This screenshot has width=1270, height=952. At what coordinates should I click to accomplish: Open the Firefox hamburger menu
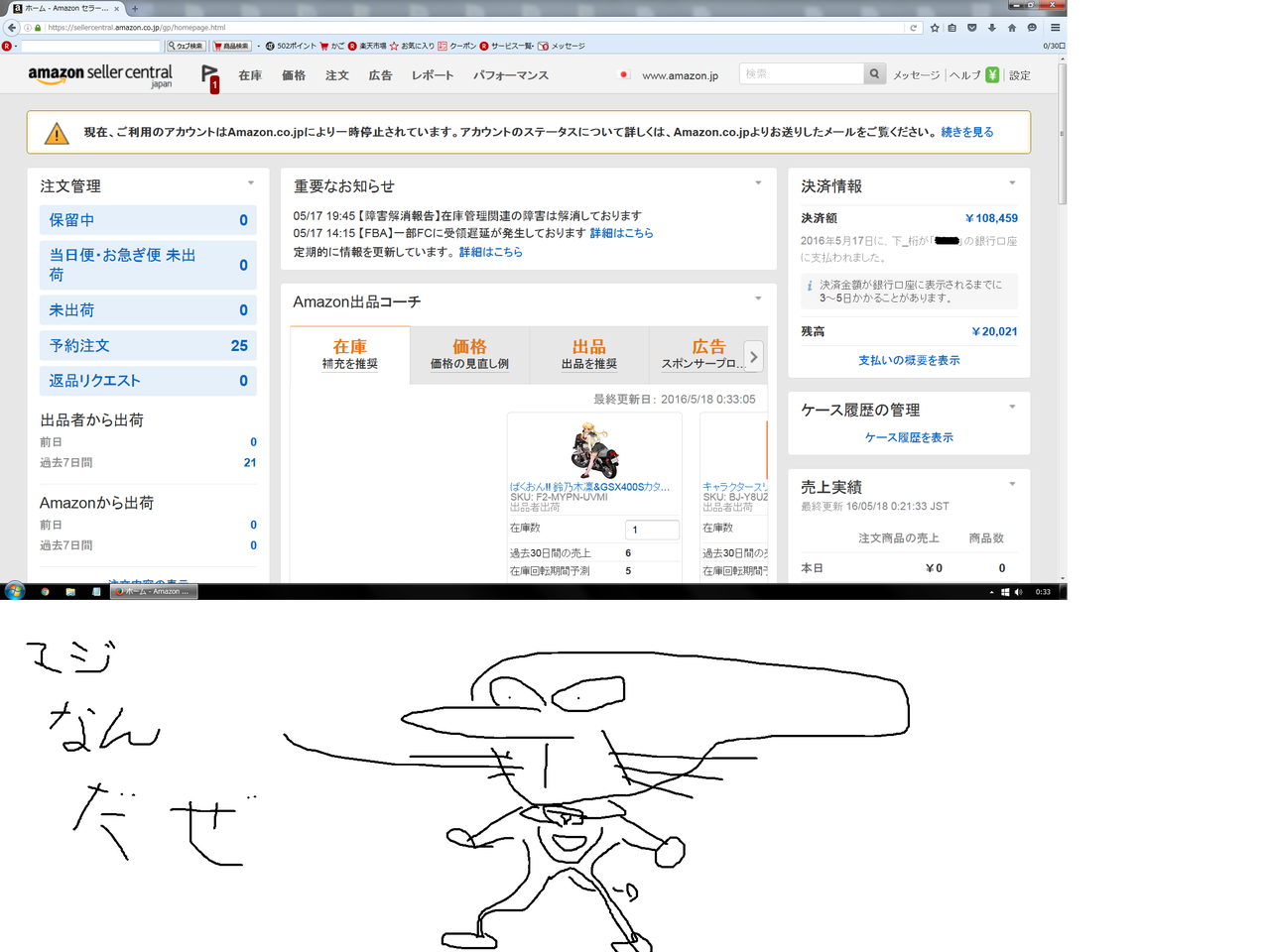coord(1056,28)
